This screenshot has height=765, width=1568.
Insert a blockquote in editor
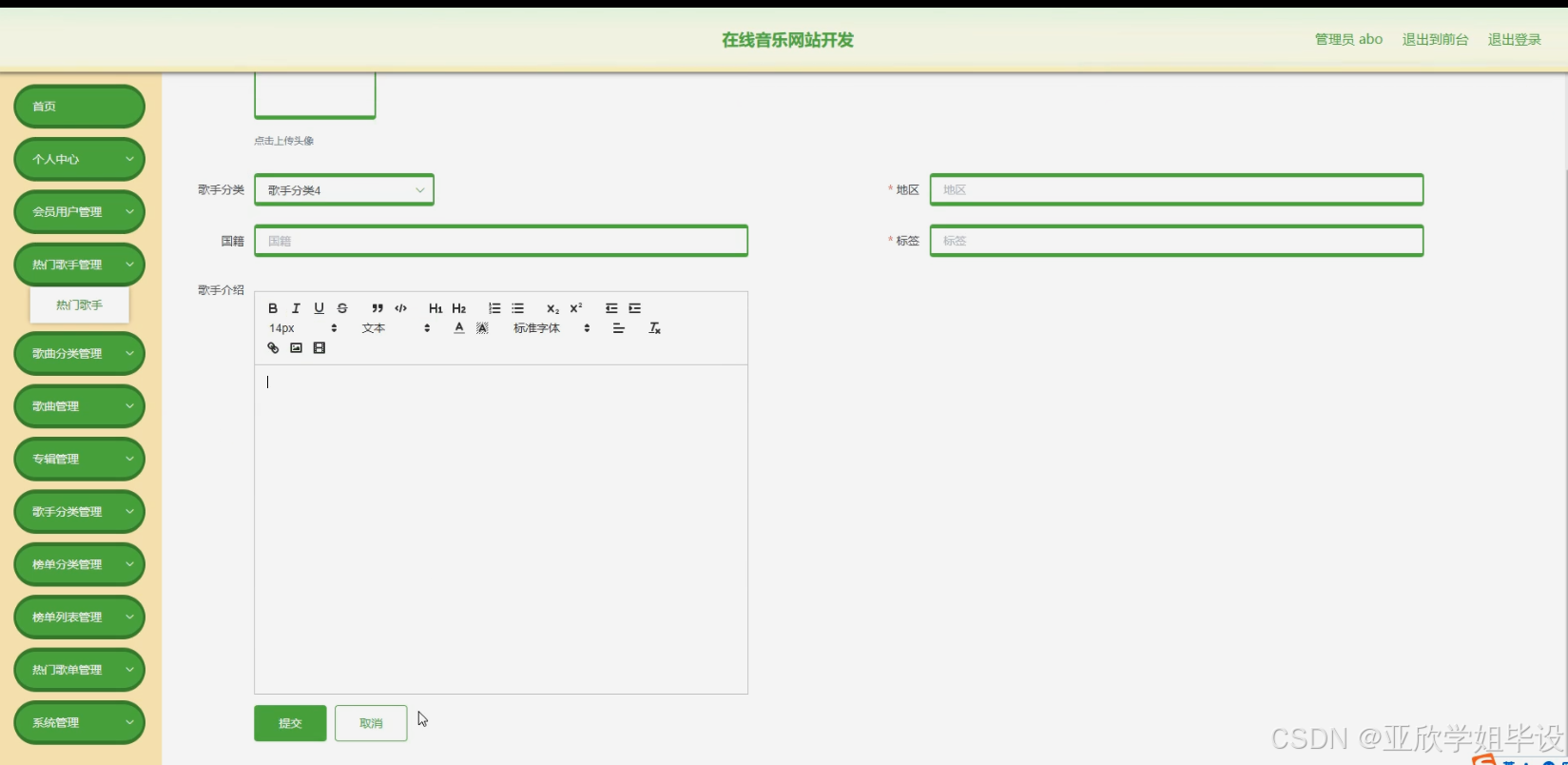(x=377, y=308)
